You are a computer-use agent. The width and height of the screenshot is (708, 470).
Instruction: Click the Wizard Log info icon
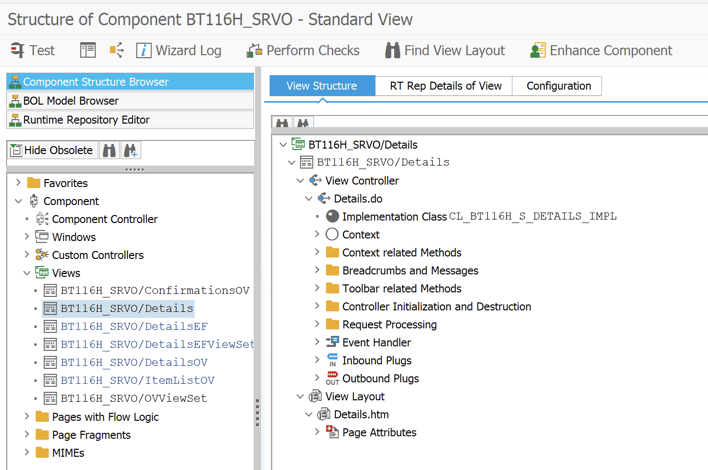pyautogui.click(x=144, y=50)
